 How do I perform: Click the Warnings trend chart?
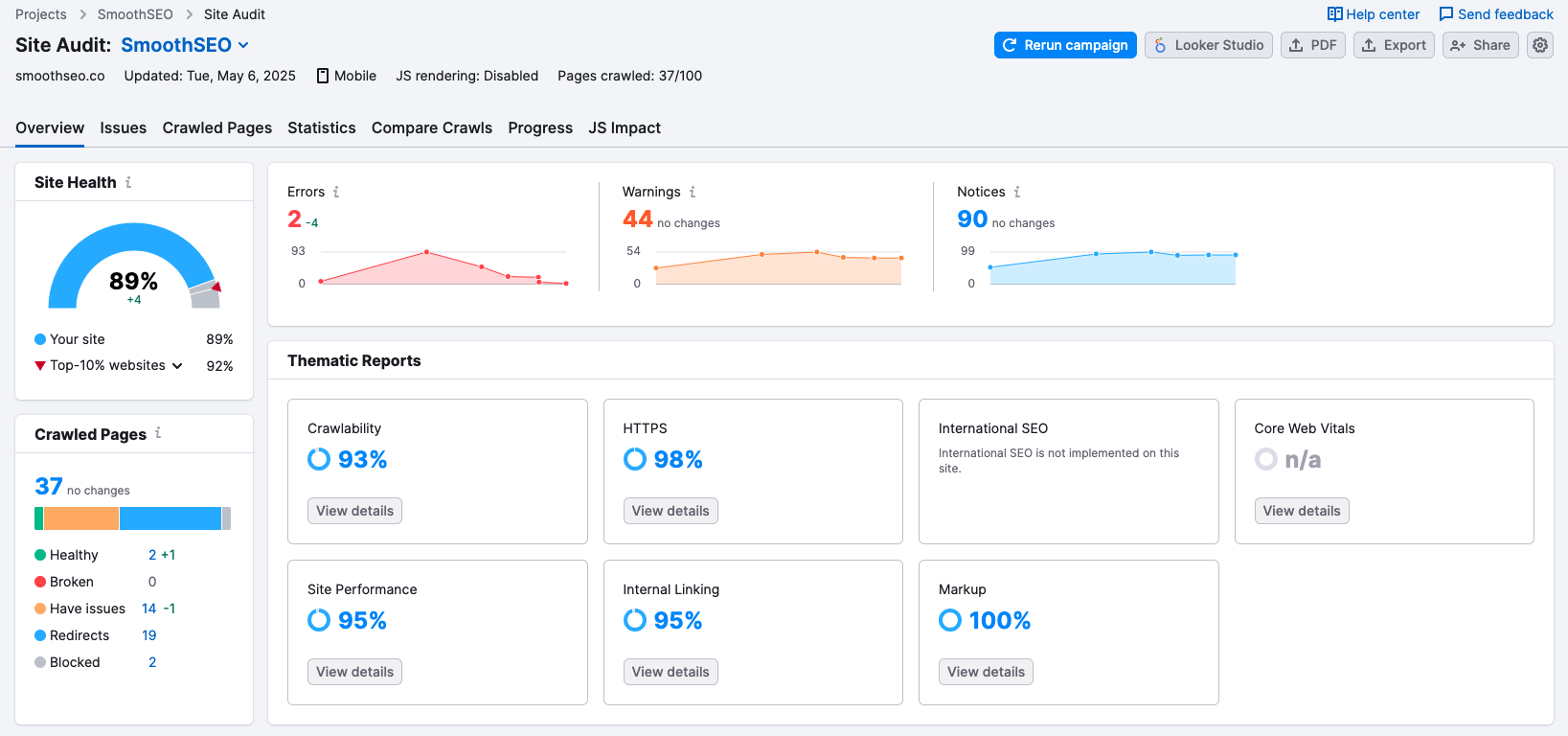point(779,267)
